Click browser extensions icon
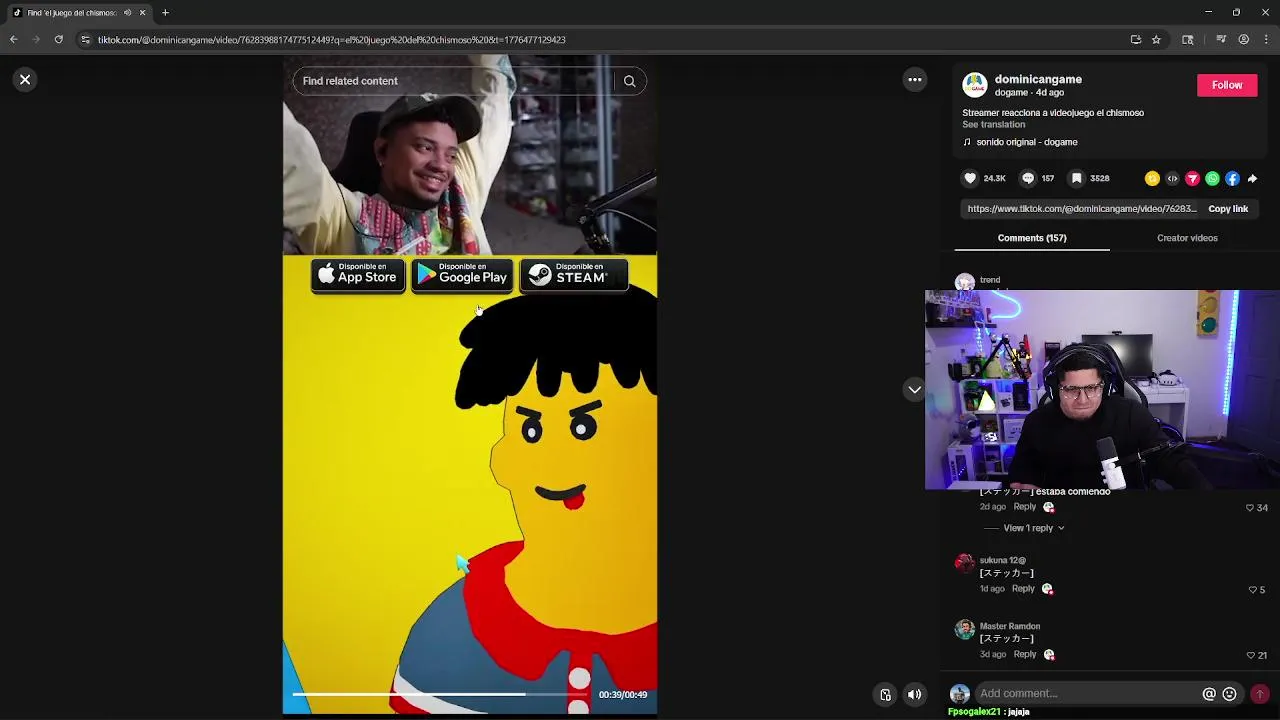 pyautogui.click(x=1187, y=40)
